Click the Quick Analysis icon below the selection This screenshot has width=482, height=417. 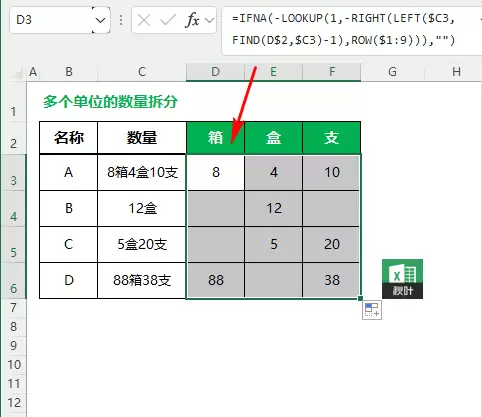point(372,310)
